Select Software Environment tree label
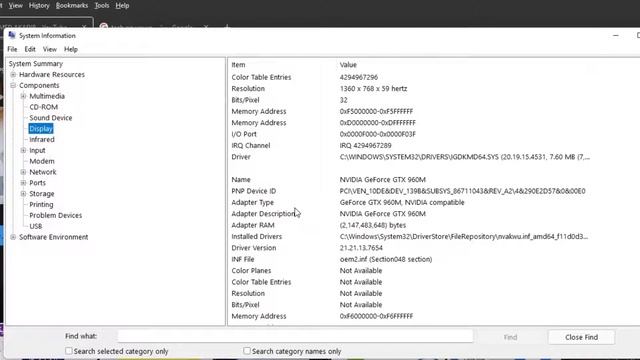Screen dimensions: 640x360 click(x=53, y=237)
